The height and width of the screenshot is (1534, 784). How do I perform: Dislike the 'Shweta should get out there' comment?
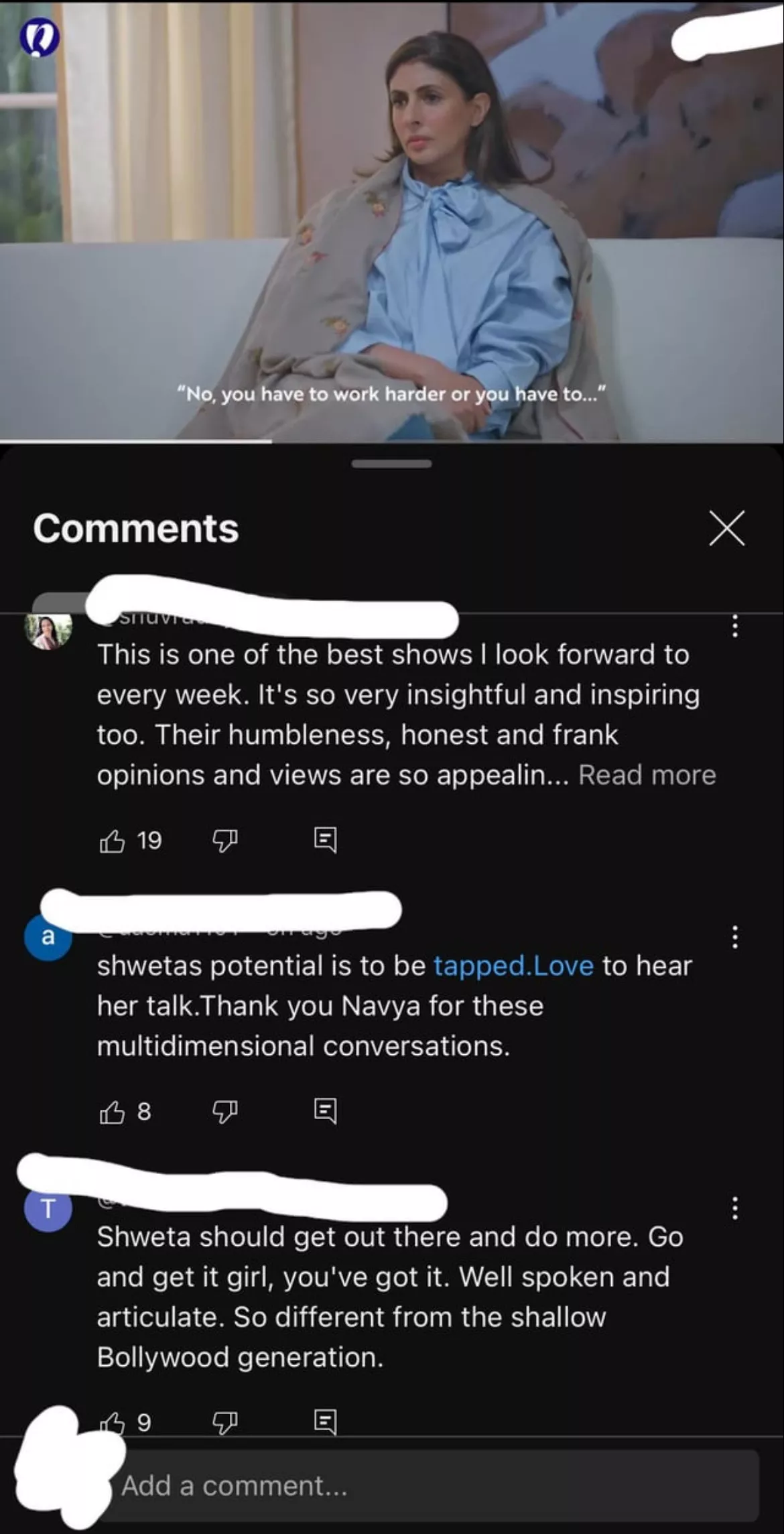[224, 1423]
